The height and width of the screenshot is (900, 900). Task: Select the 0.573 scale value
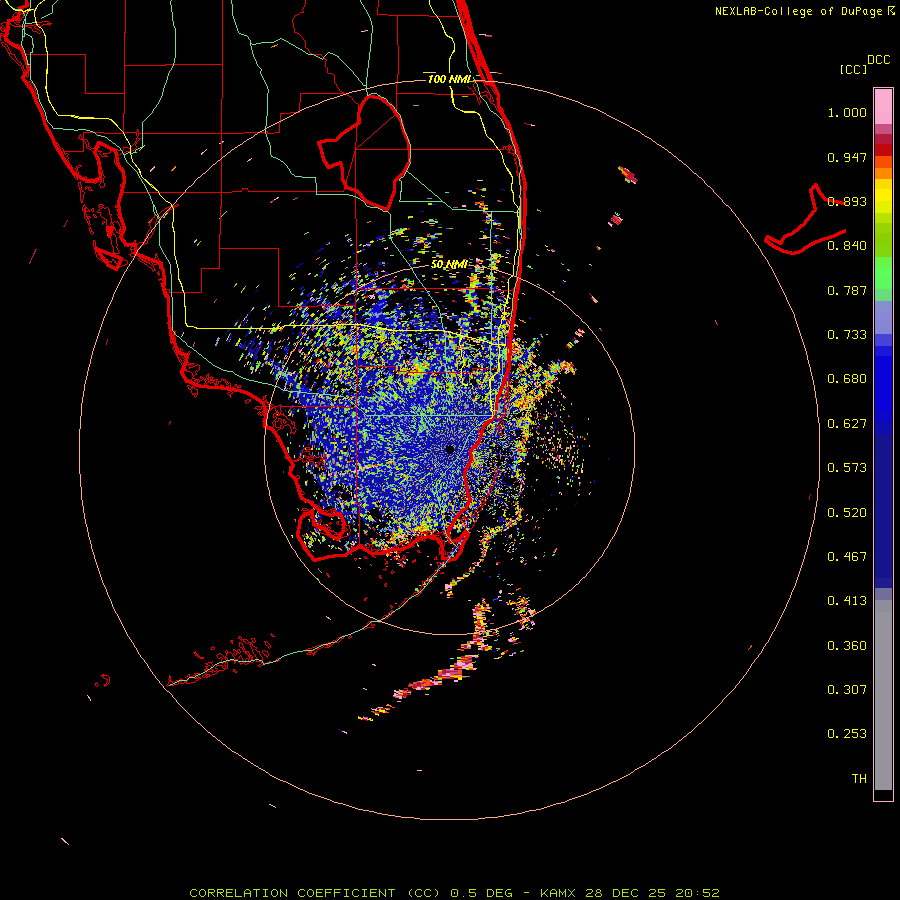[x=847, y=468]
